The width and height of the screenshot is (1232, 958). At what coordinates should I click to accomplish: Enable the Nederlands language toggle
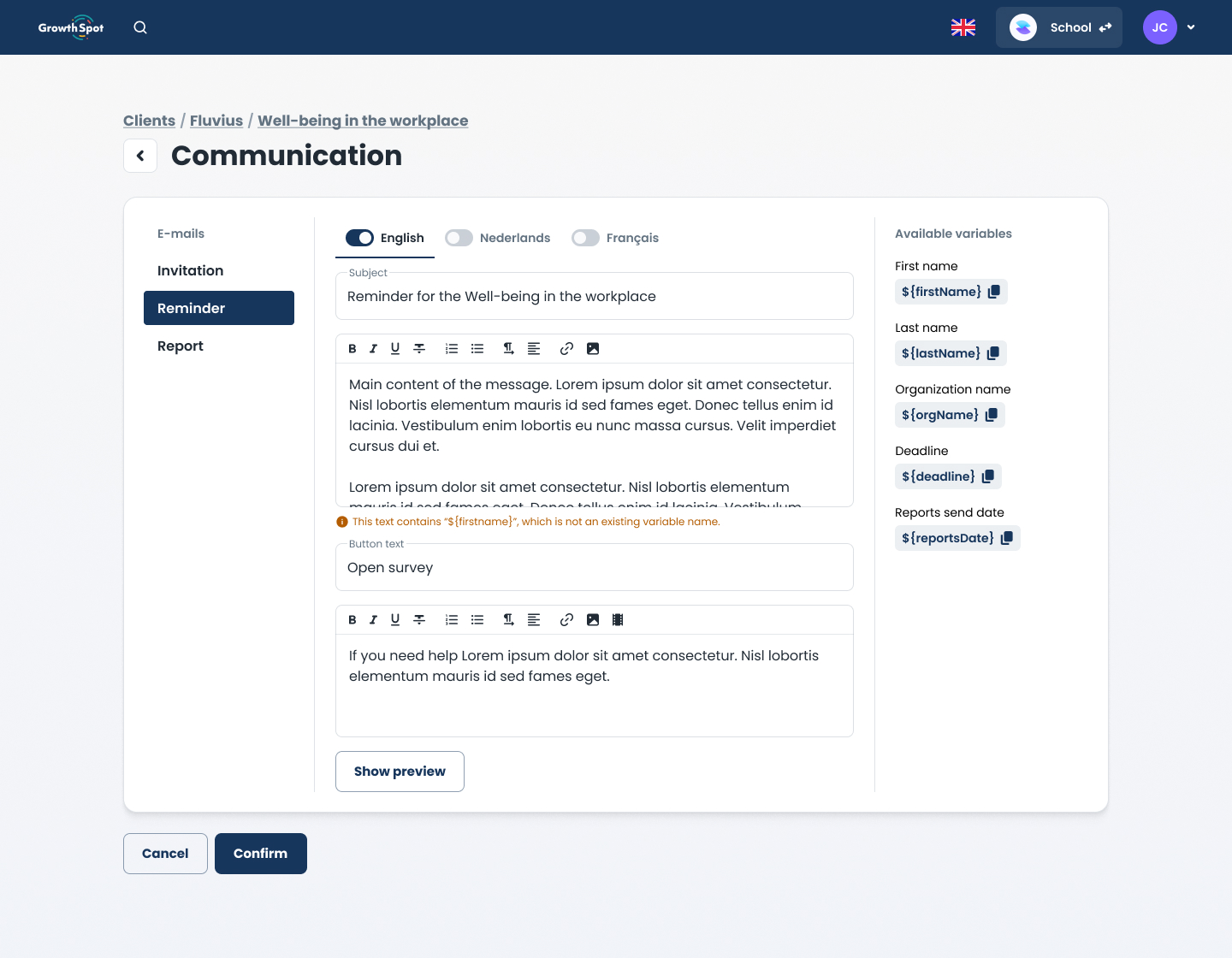point(459,238)
